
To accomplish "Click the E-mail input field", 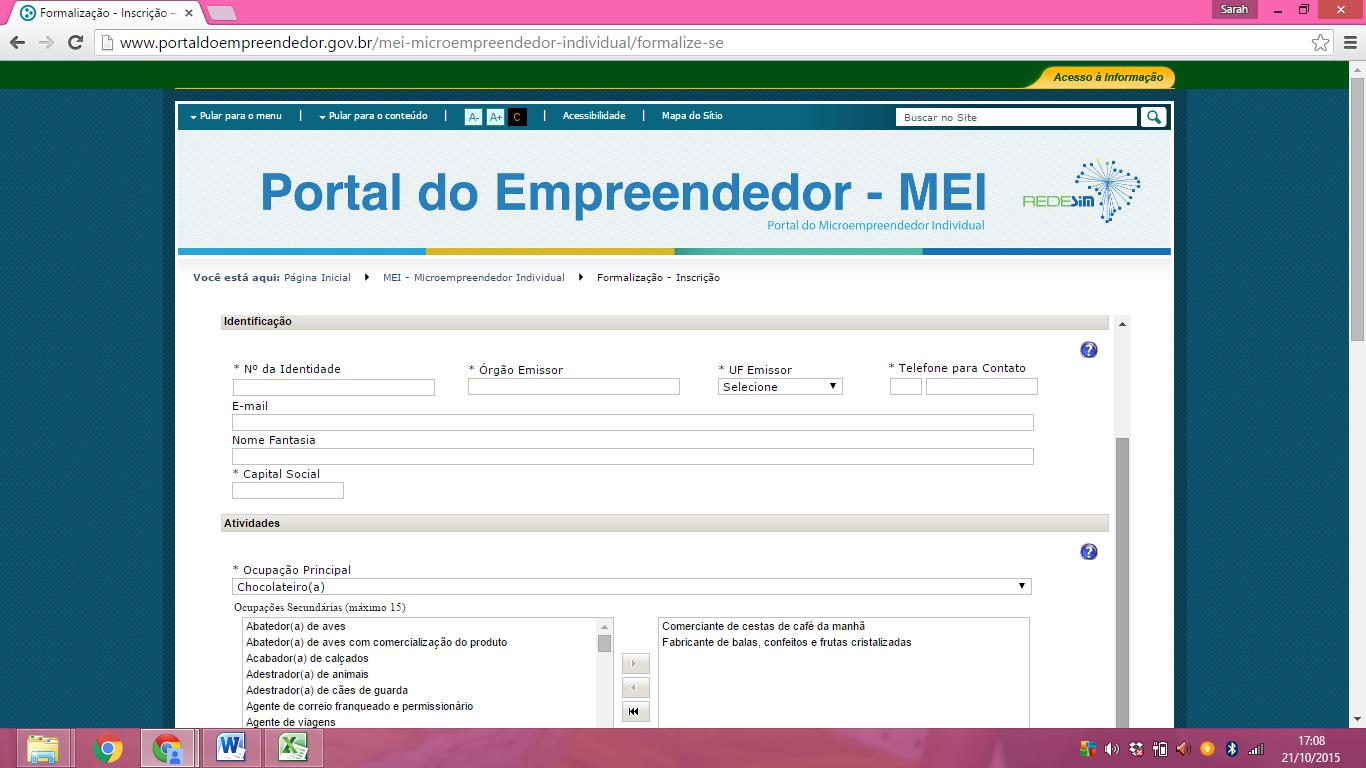I will point(633,423).
